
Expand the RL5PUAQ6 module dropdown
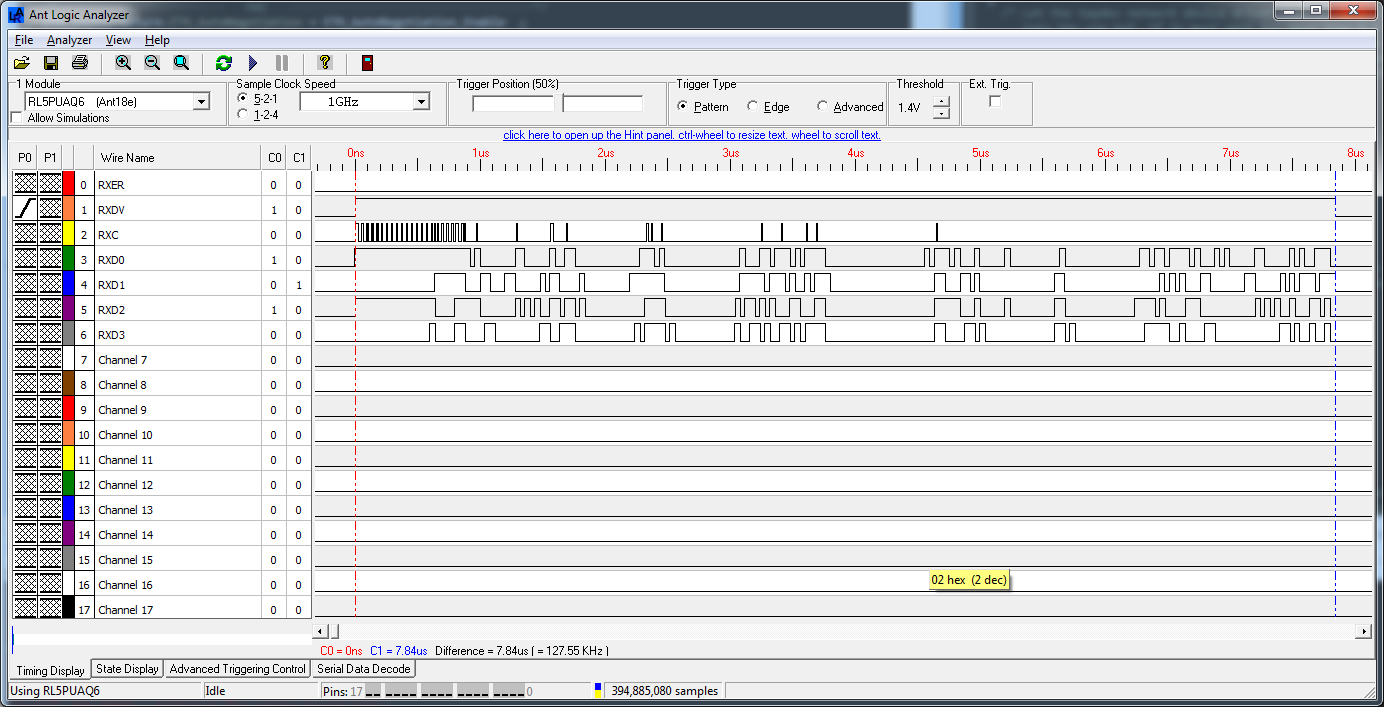201,102
